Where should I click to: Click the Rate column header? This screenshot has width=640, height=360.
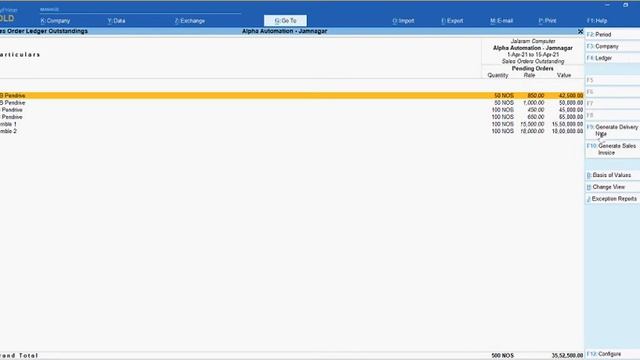(529, 76)
